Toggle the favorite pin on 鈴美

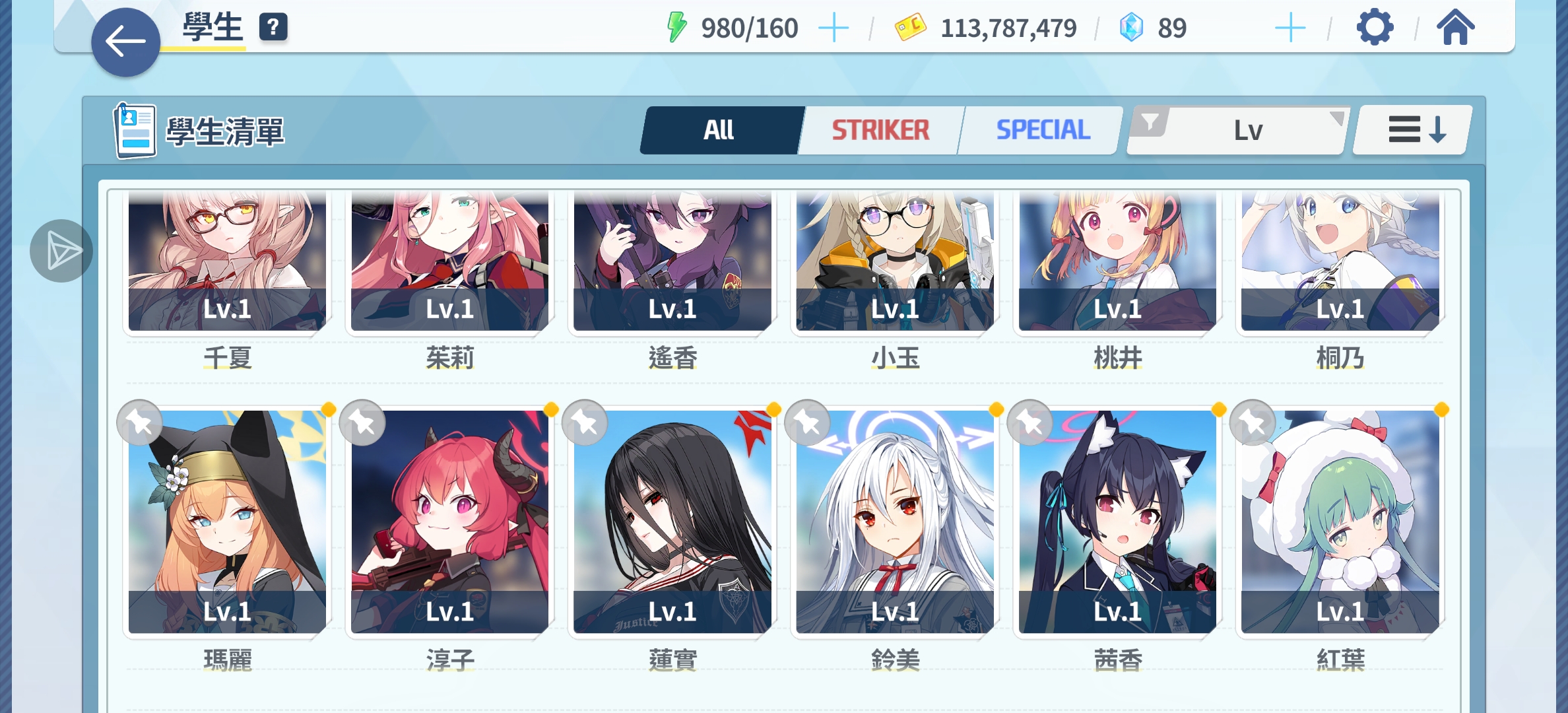click(807, 423)
